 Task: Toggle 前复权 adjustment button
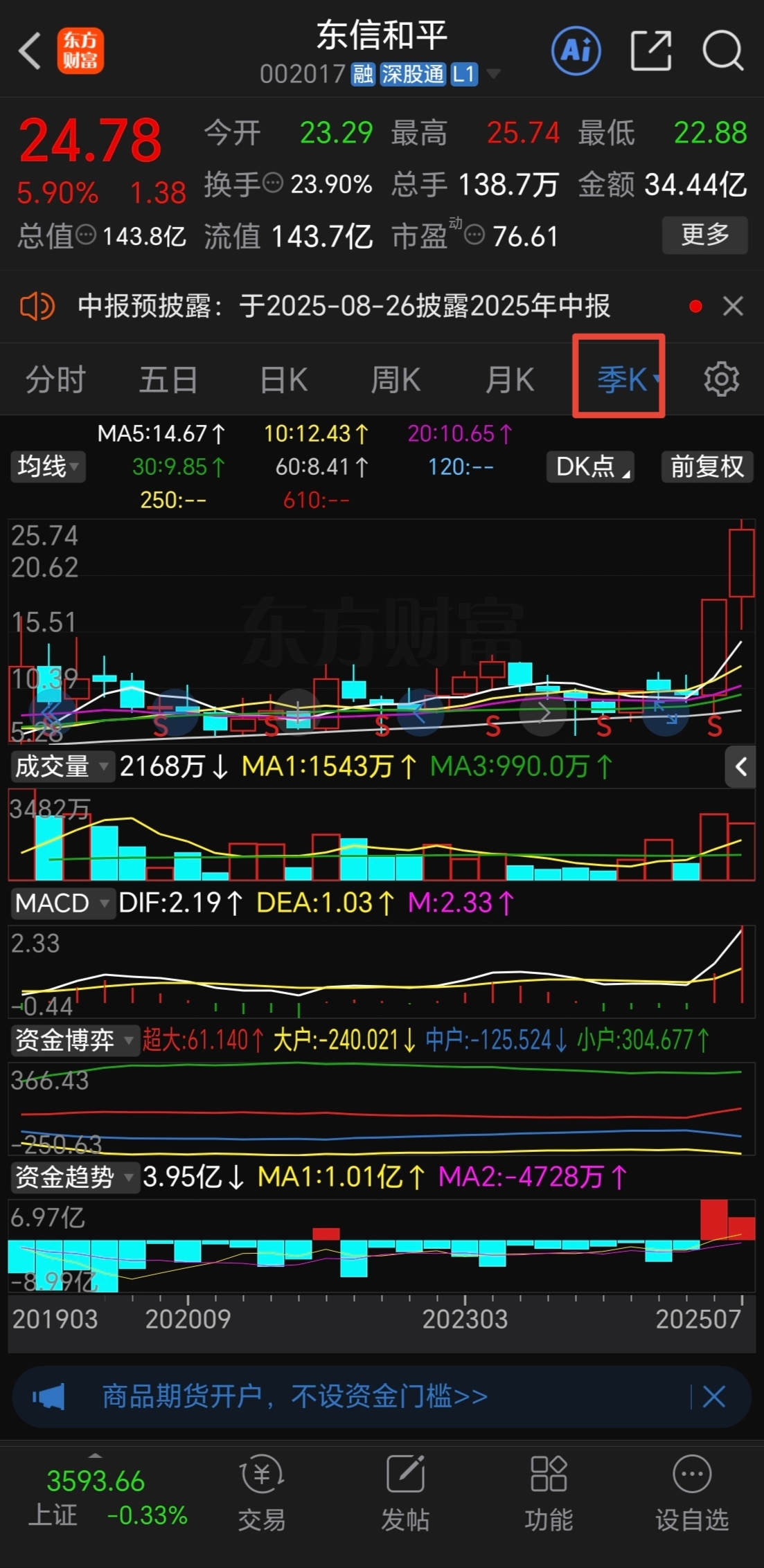point(707,467)
